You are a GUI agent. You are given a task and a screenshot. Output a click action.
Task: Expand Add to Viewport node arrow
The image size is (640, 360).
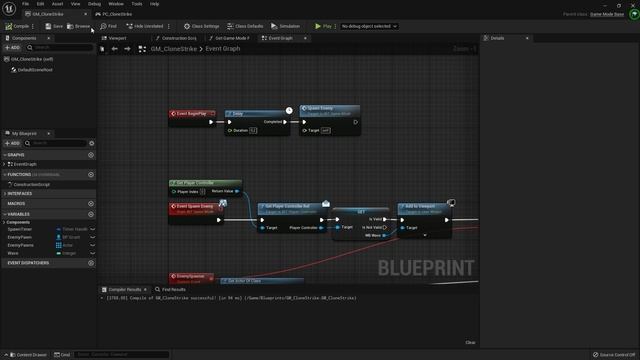tap(425, 236)
